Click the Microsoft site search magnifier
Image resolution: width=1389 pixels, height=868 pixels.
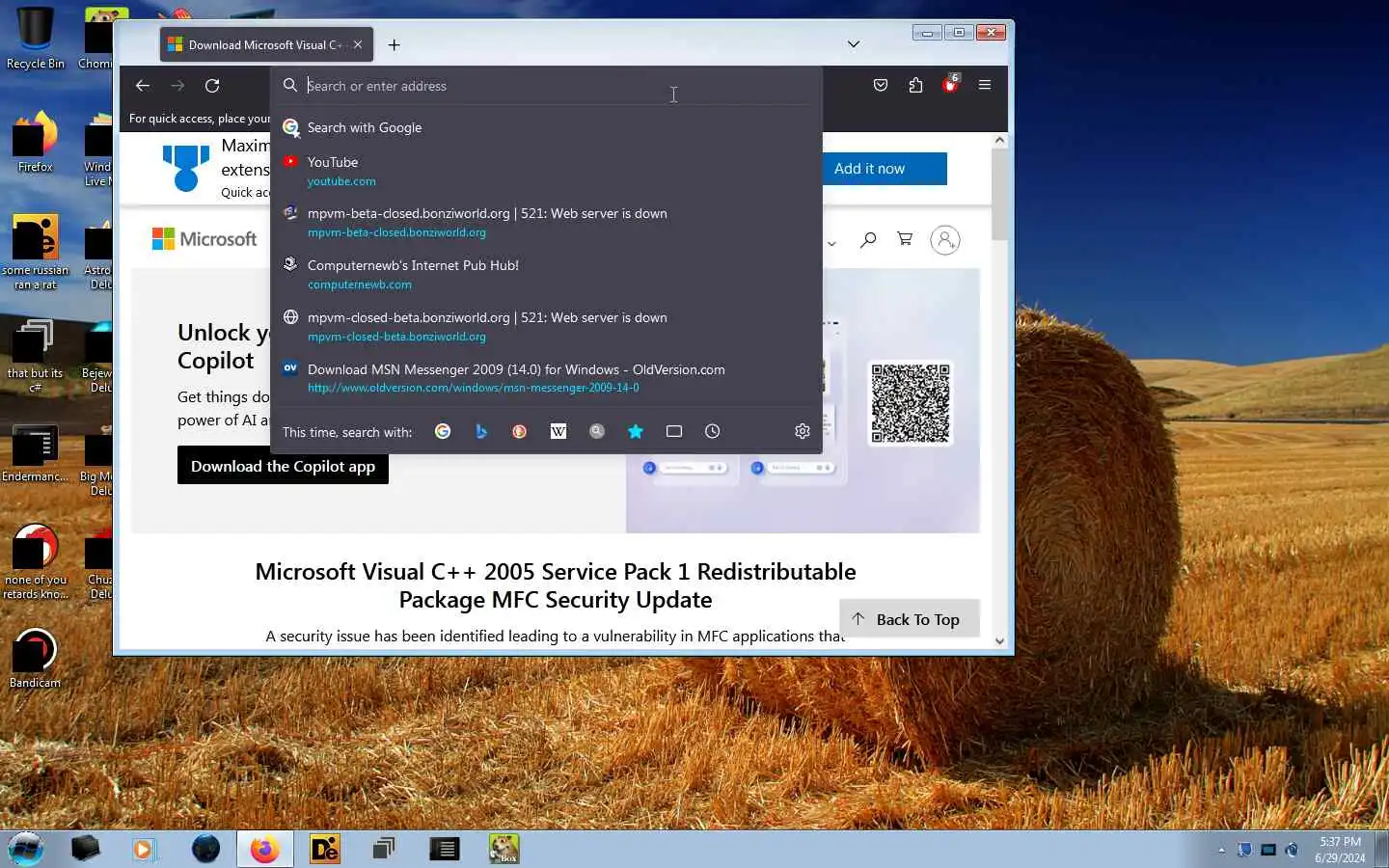coord(868,239)
